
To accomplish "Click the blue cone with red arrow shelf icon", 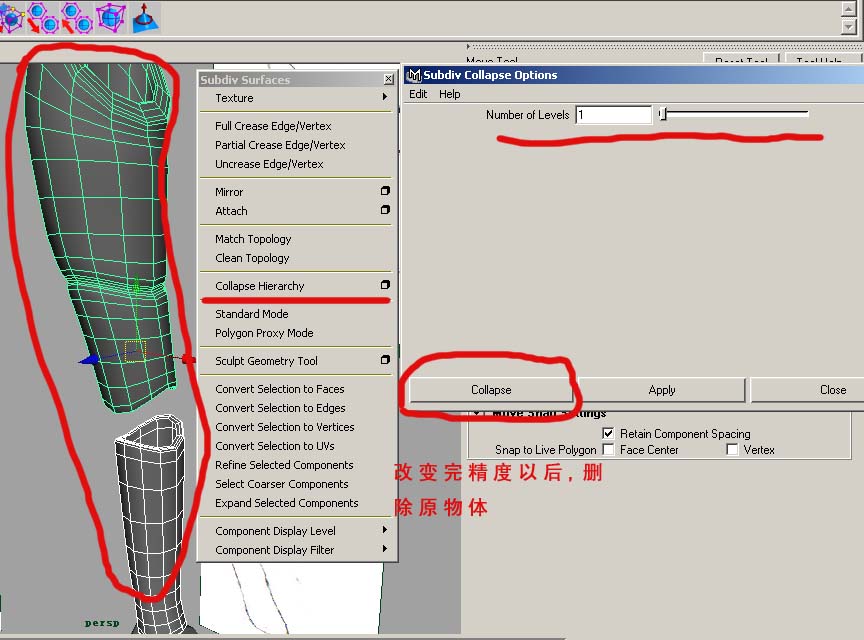I will [x=145, y=16].
